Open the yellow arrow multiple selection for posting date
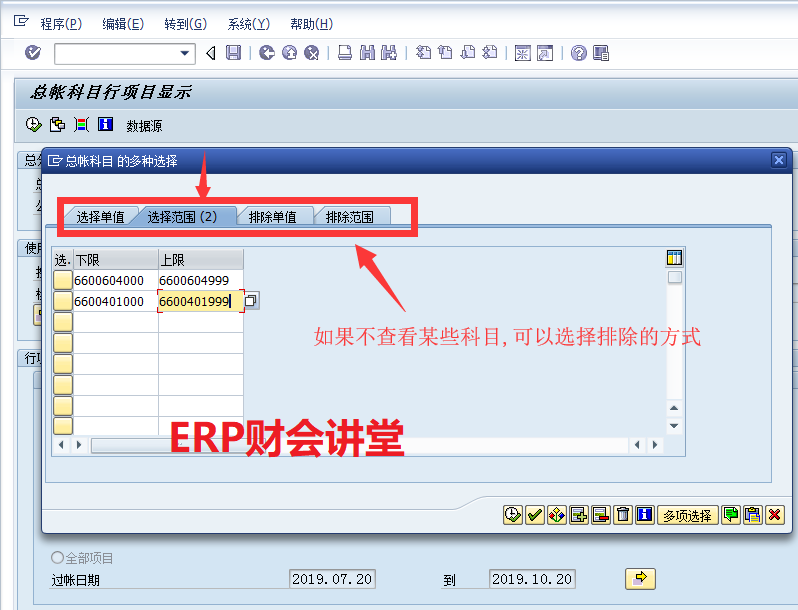 coord(639,578)
